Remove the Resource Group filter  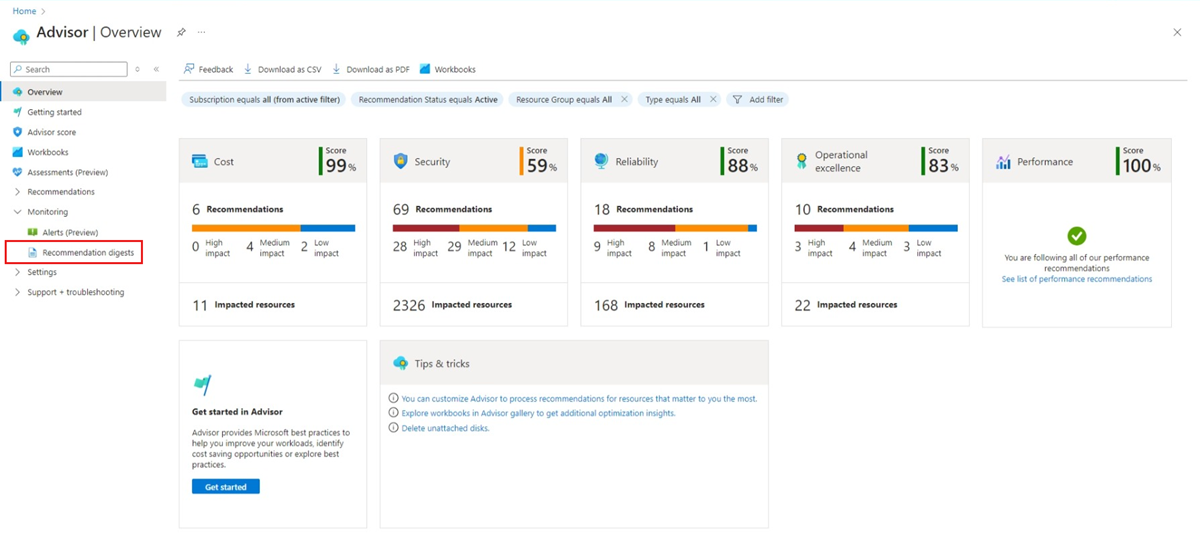tap(624, 99)
